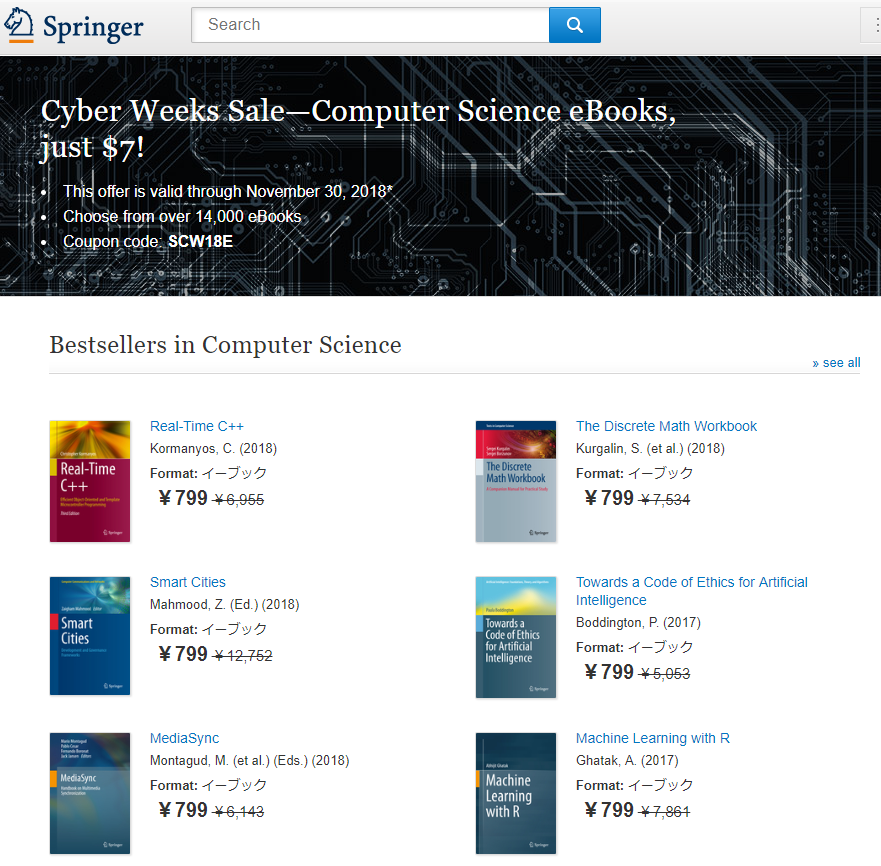
Task: Open The Discrete Math Workbook title link
Action: tap(666, 426)
